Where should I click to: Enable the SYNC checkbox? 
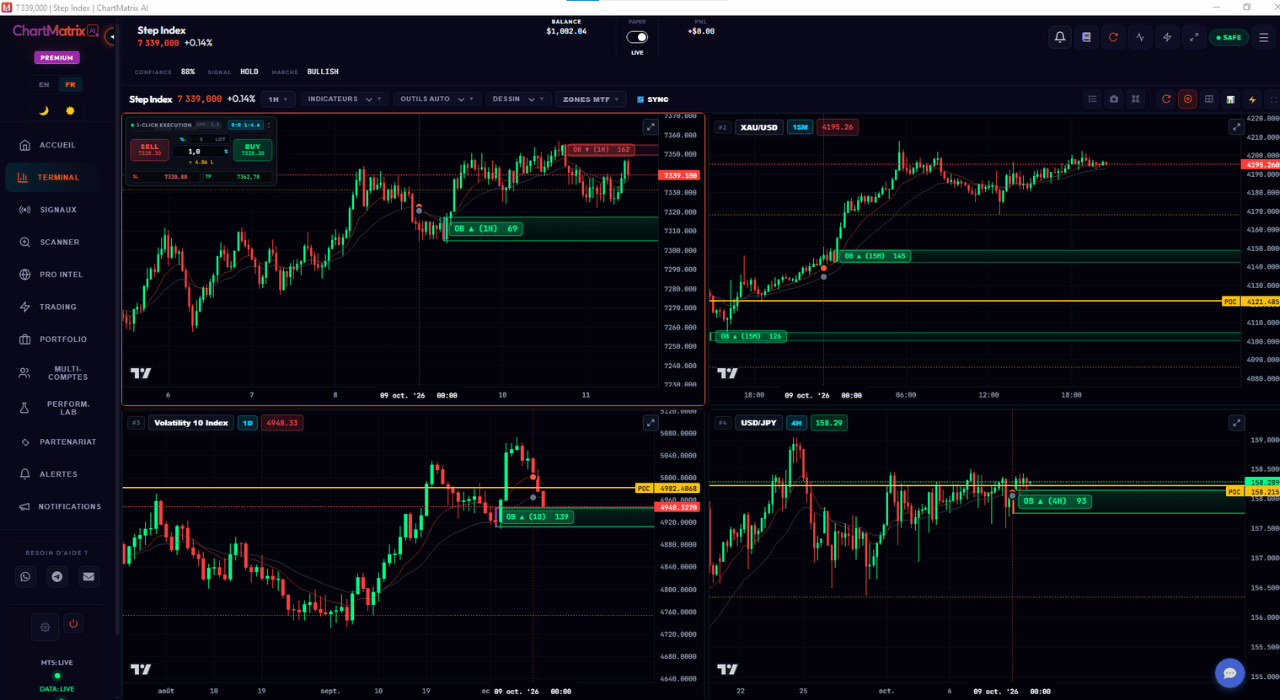pos(640,100)
